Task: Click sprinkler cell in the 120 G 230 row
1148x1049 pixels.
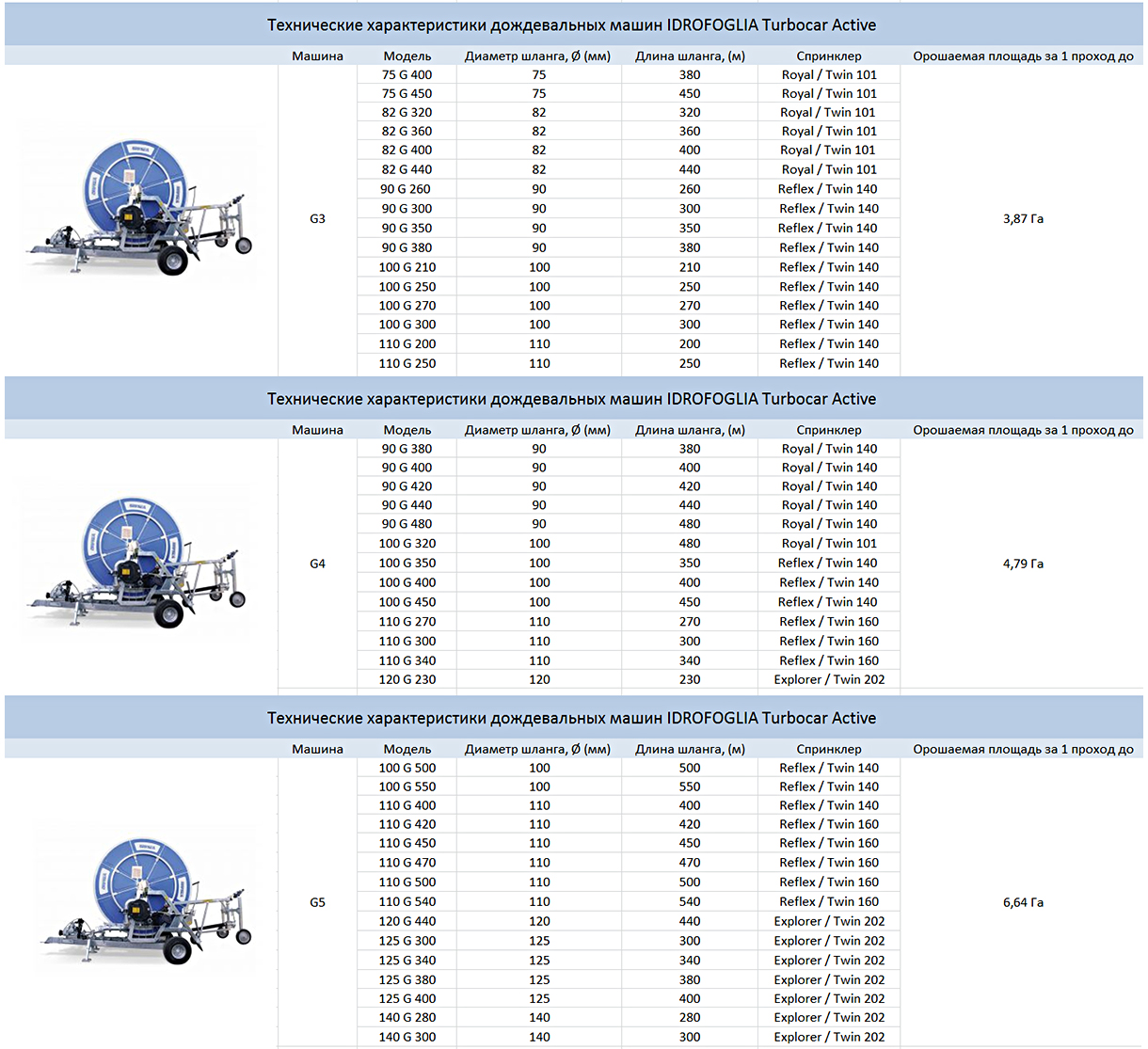Action: (x=829, y=679)
